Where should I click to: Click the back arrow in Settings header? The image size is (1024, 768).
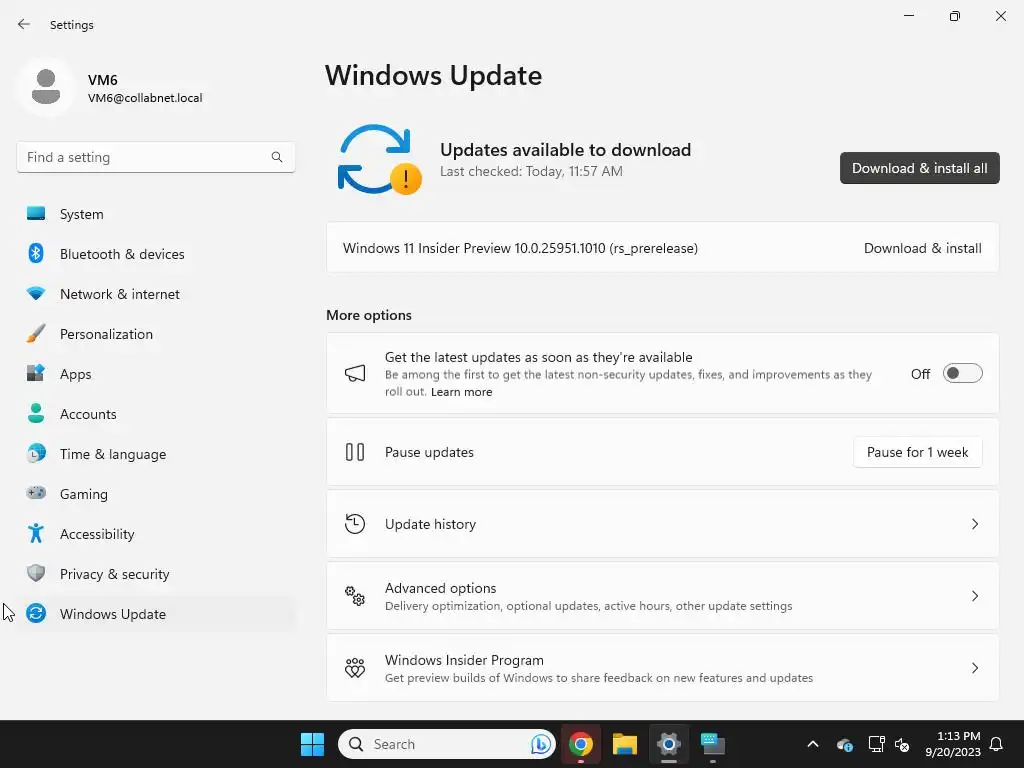pyautogui.click(x=24, y=24)
